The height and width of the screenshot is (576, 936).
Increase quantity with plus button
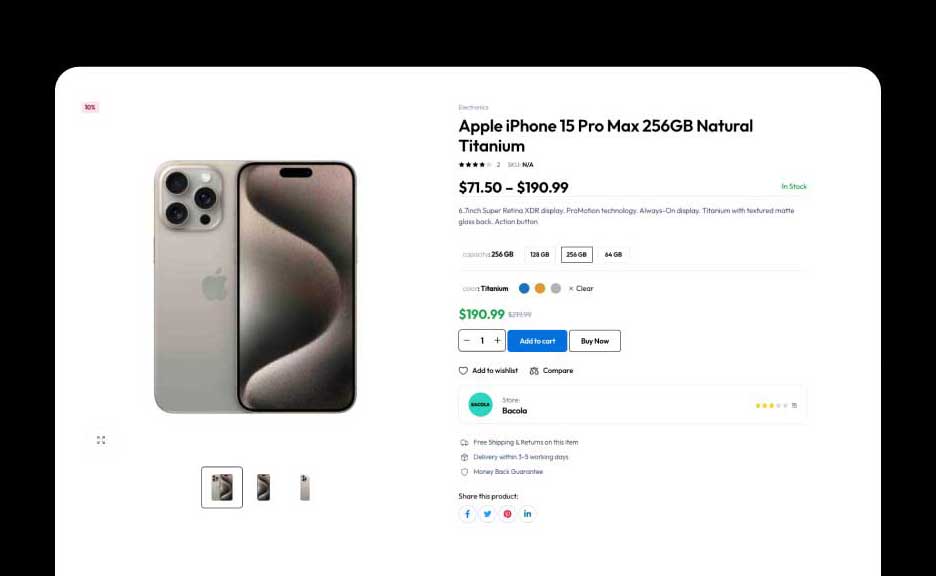pyautogui.click(x=497, y=341)
